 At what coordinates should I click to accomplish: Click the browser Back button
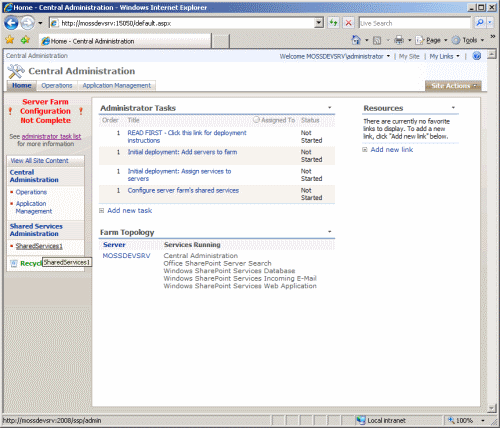click(11, 23)
